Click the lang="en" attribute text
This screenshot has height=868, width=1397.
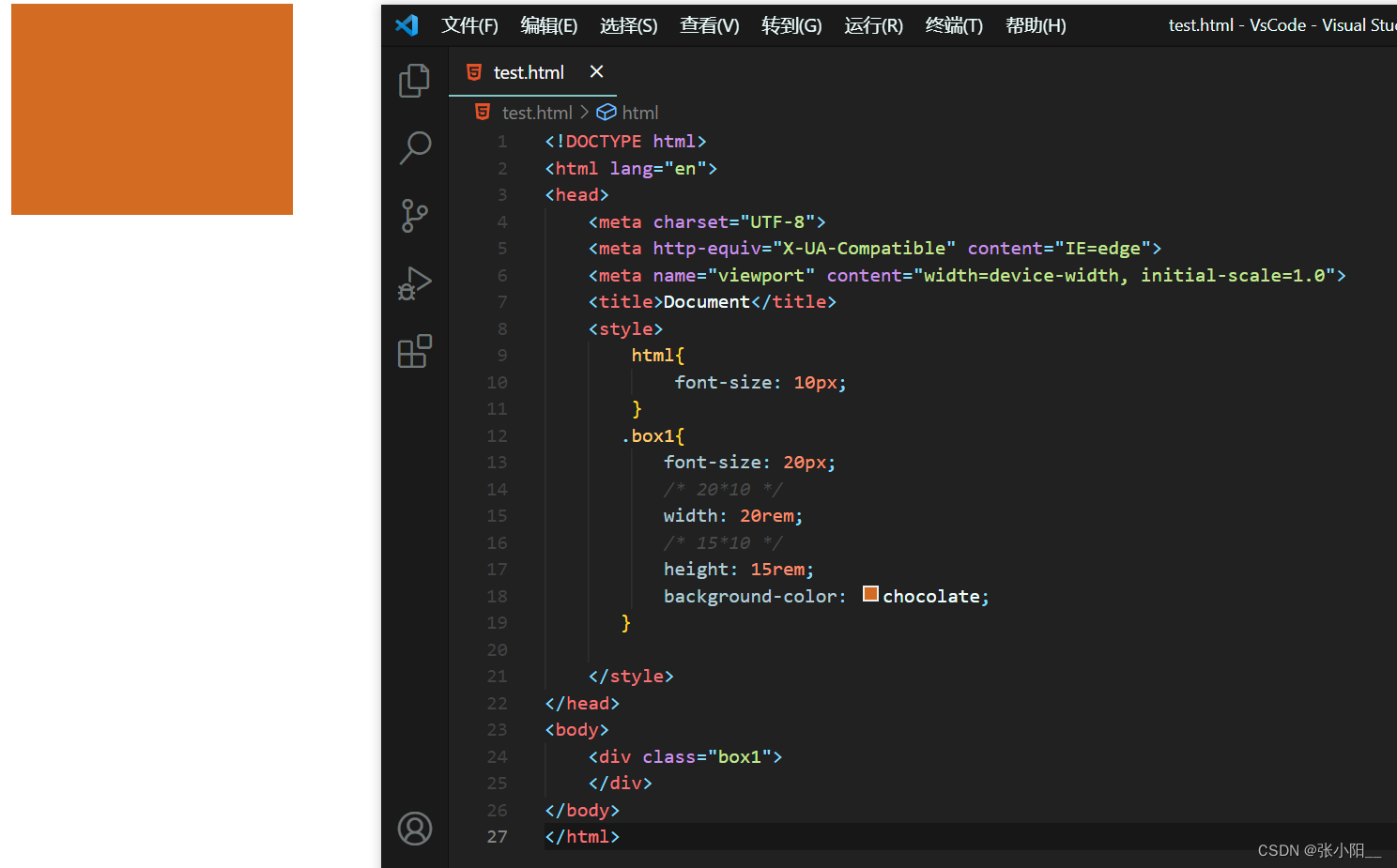coord(658,168)
